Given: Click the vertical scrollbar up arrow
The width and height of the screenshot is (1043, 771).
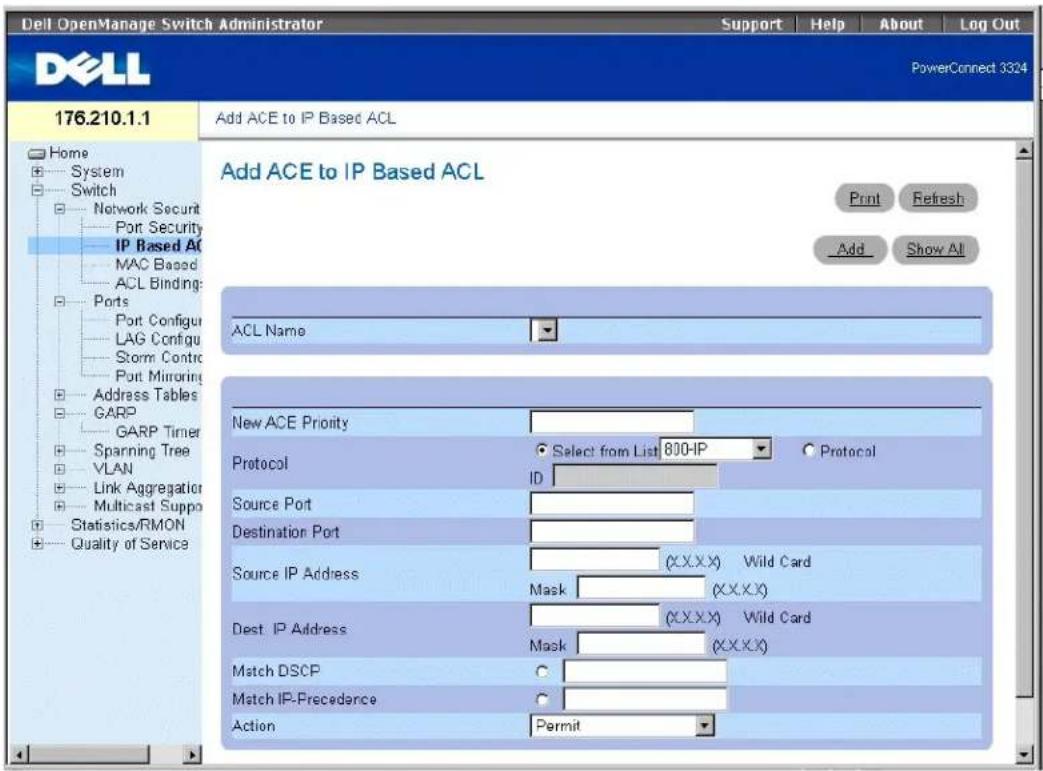Looking at the screenshot, I should (x=1024, y=151).
